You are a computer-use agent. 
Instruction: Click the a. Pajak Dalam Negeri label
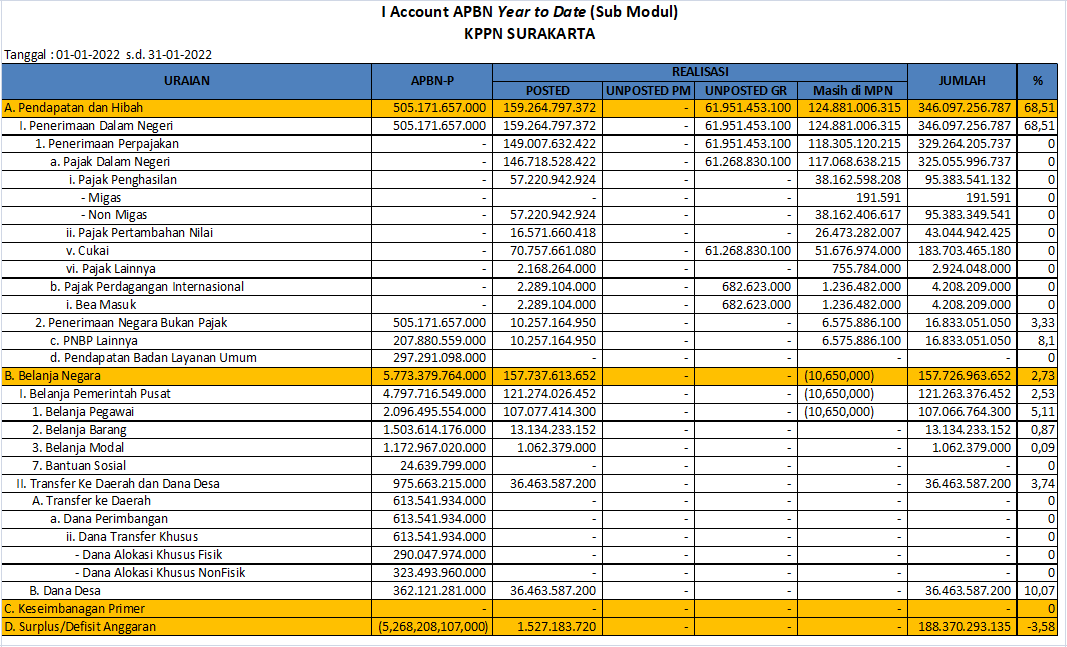(x=110, y=162)
